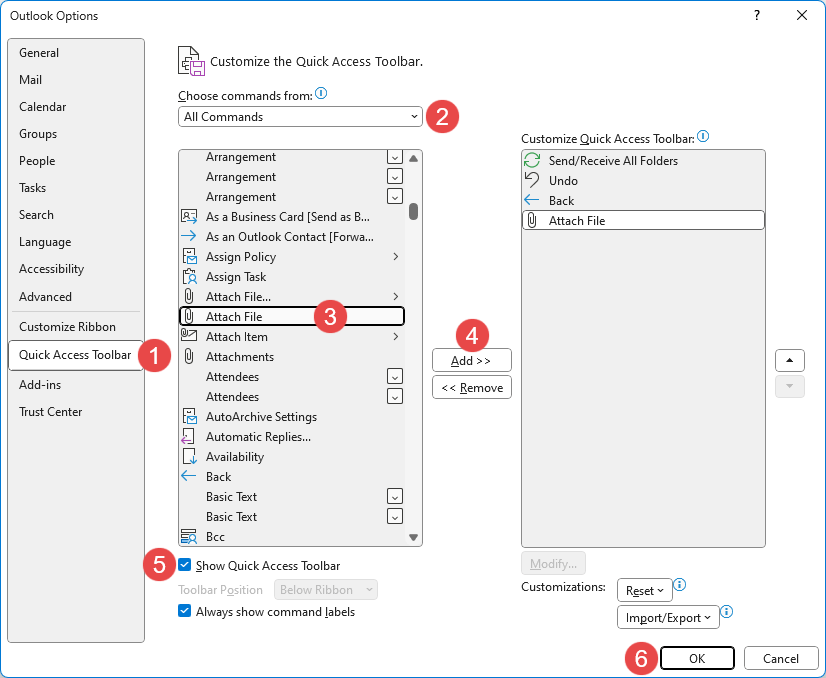Click the Attach Item envelope icon

tap(189, 336)
